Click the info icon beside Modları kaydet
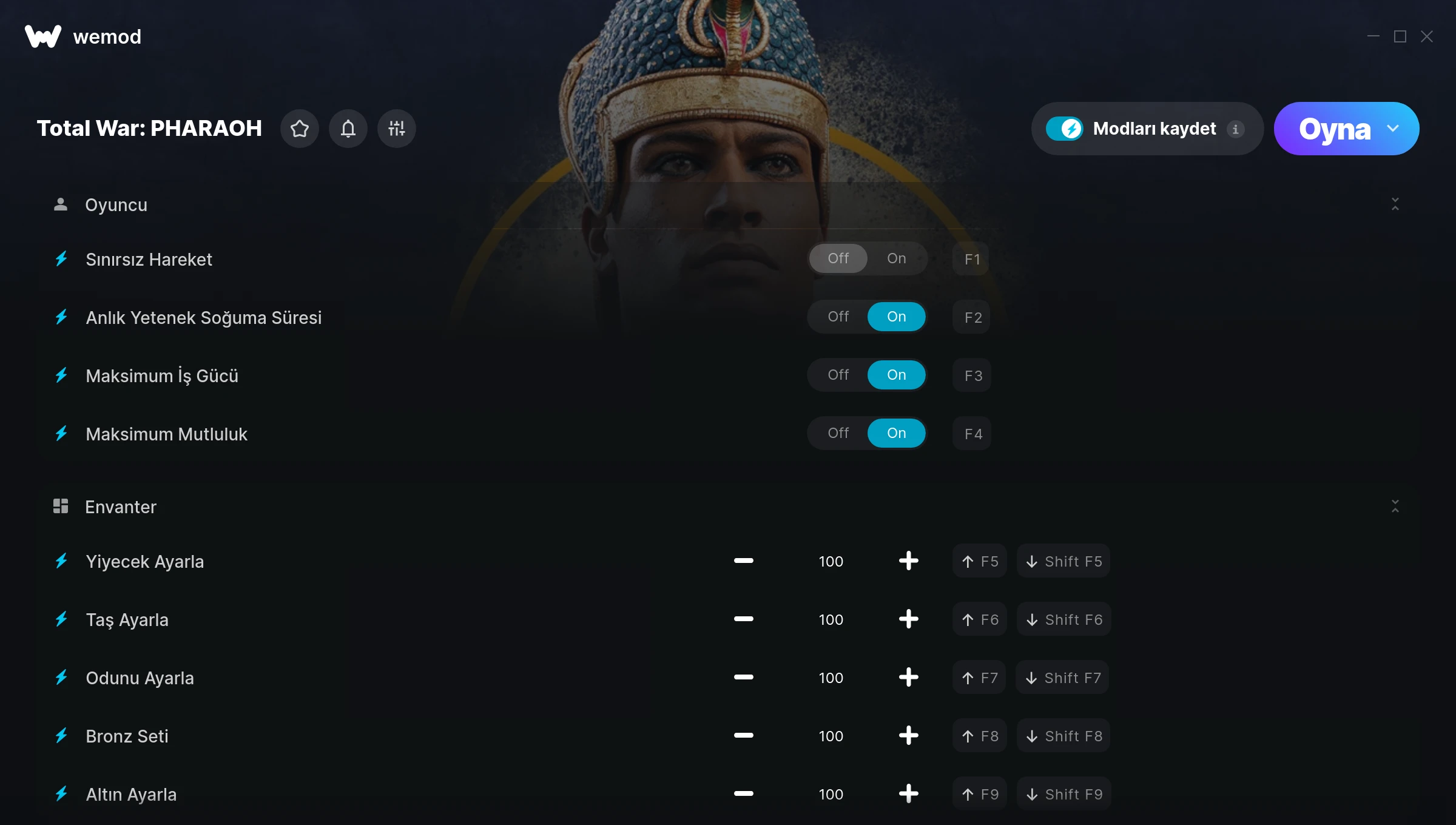This screenshot has height=825, width=1456. (x=1236, y=129)
